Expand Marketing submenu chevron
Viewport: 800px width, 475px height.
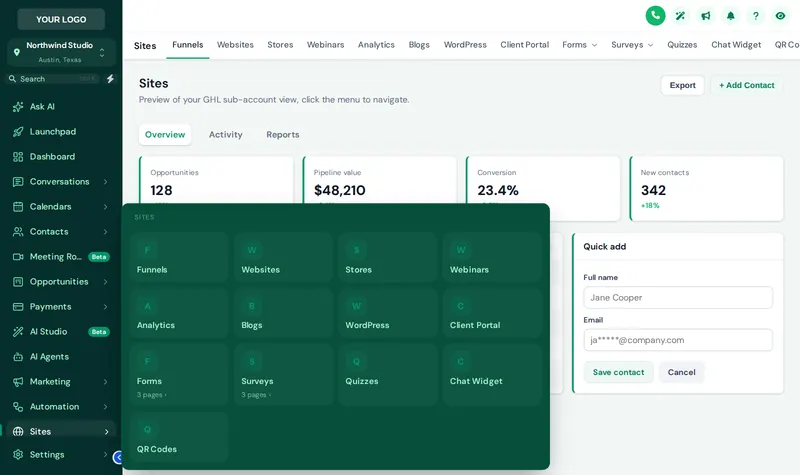(106, 382)
